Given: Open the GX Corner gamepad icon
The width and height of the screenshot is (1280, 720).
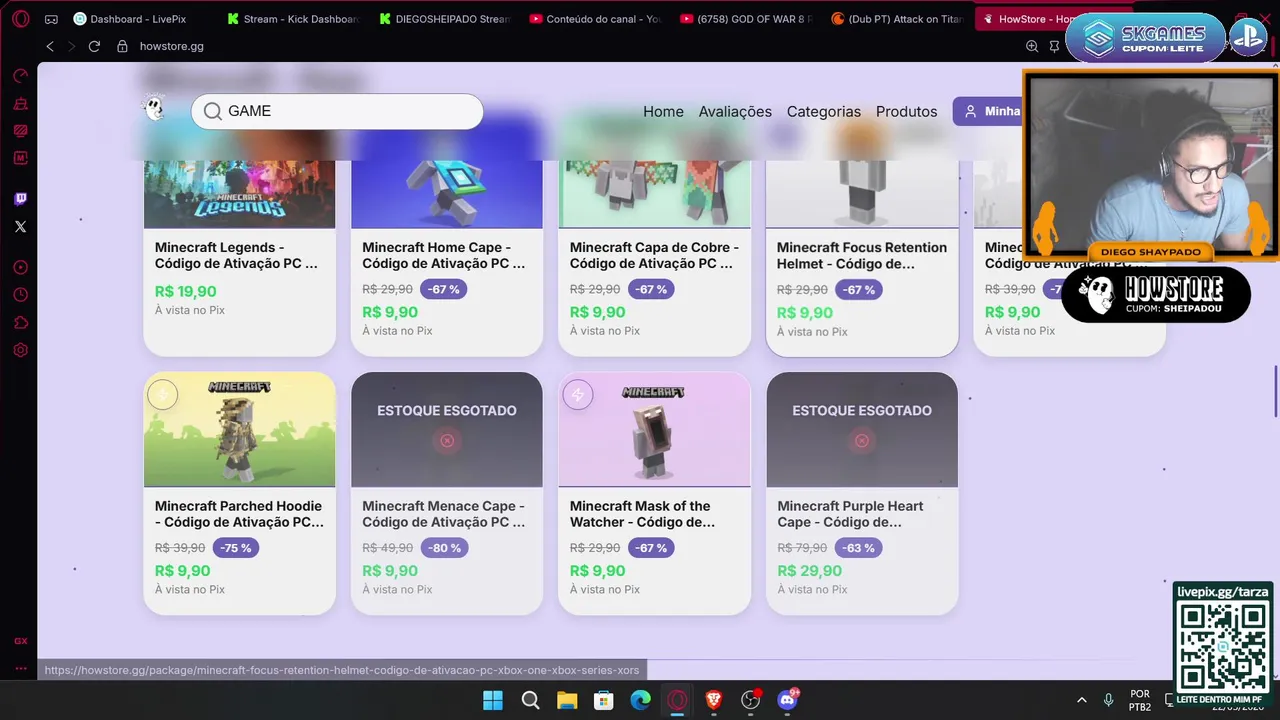Looking at the screenshot, I should pyautogui.click(x=51, y=19).
